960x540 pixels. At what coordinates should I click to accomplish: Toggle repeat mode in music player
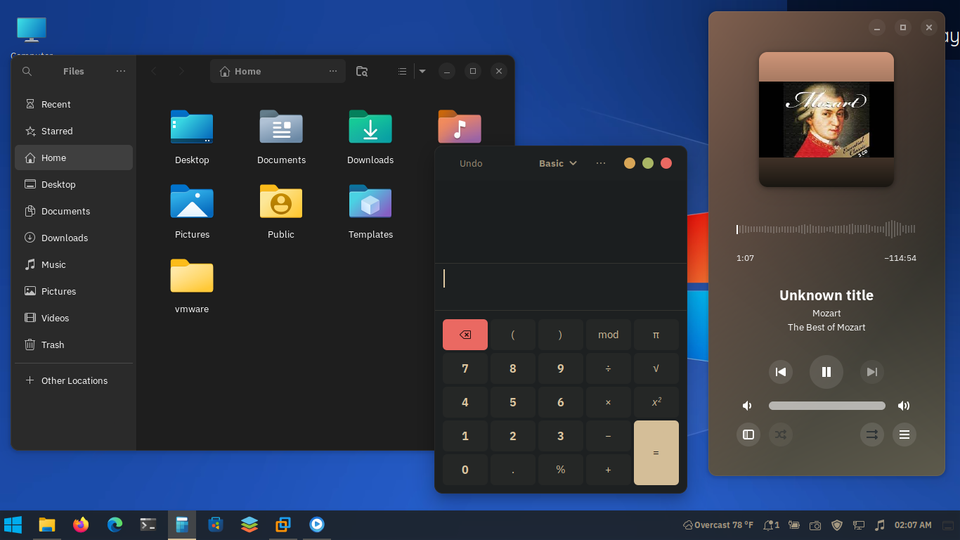[x=872, y=435]
